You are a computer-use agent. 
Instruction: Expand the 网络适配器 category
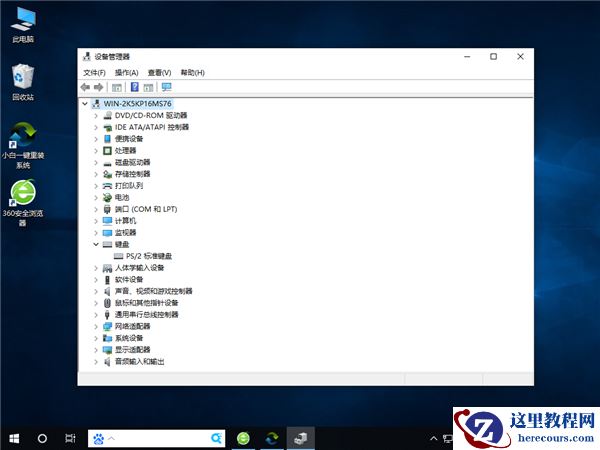pos(96,326)
